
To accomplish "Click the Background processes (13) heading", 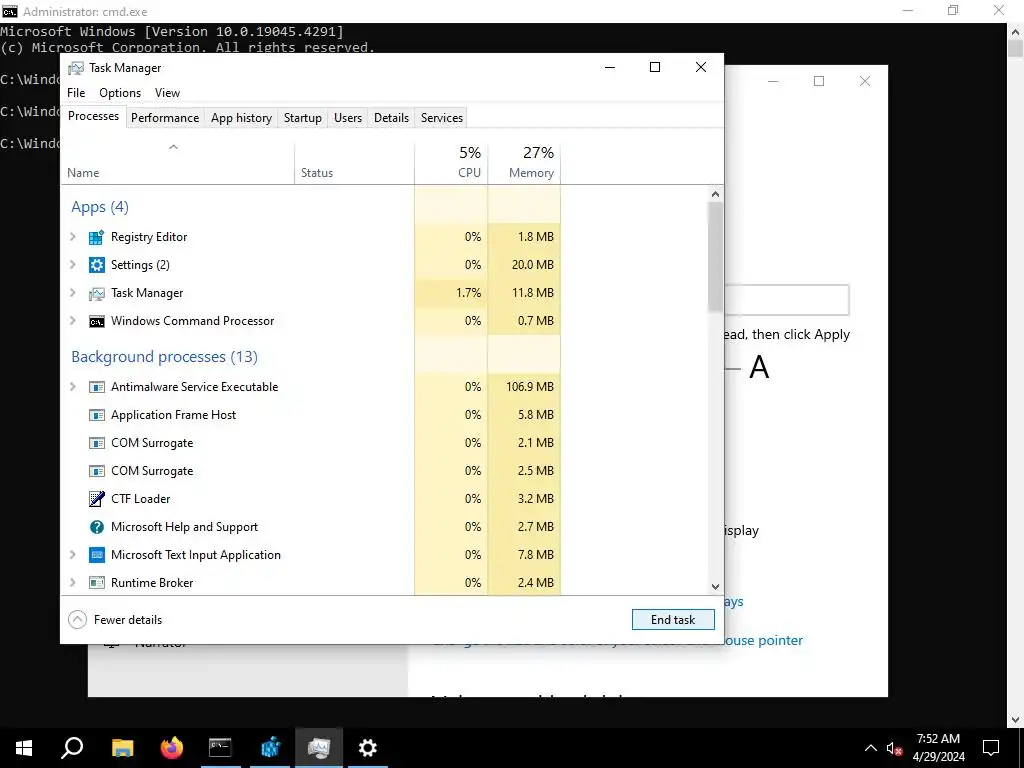I will [165, 357].
